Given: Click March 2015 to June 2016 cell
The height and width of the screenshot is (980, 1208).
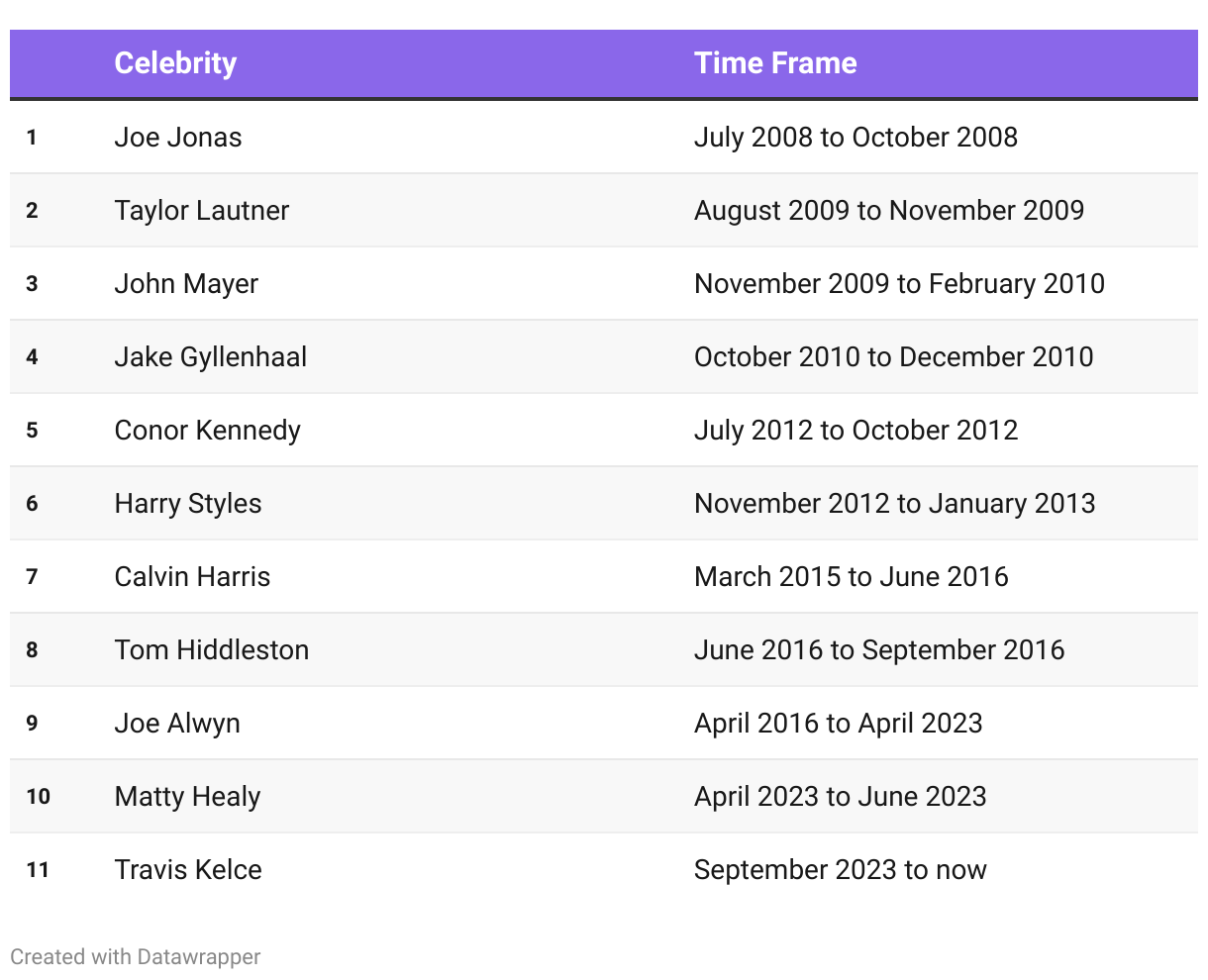Looking at the screenshot, I should pos(852,577).
